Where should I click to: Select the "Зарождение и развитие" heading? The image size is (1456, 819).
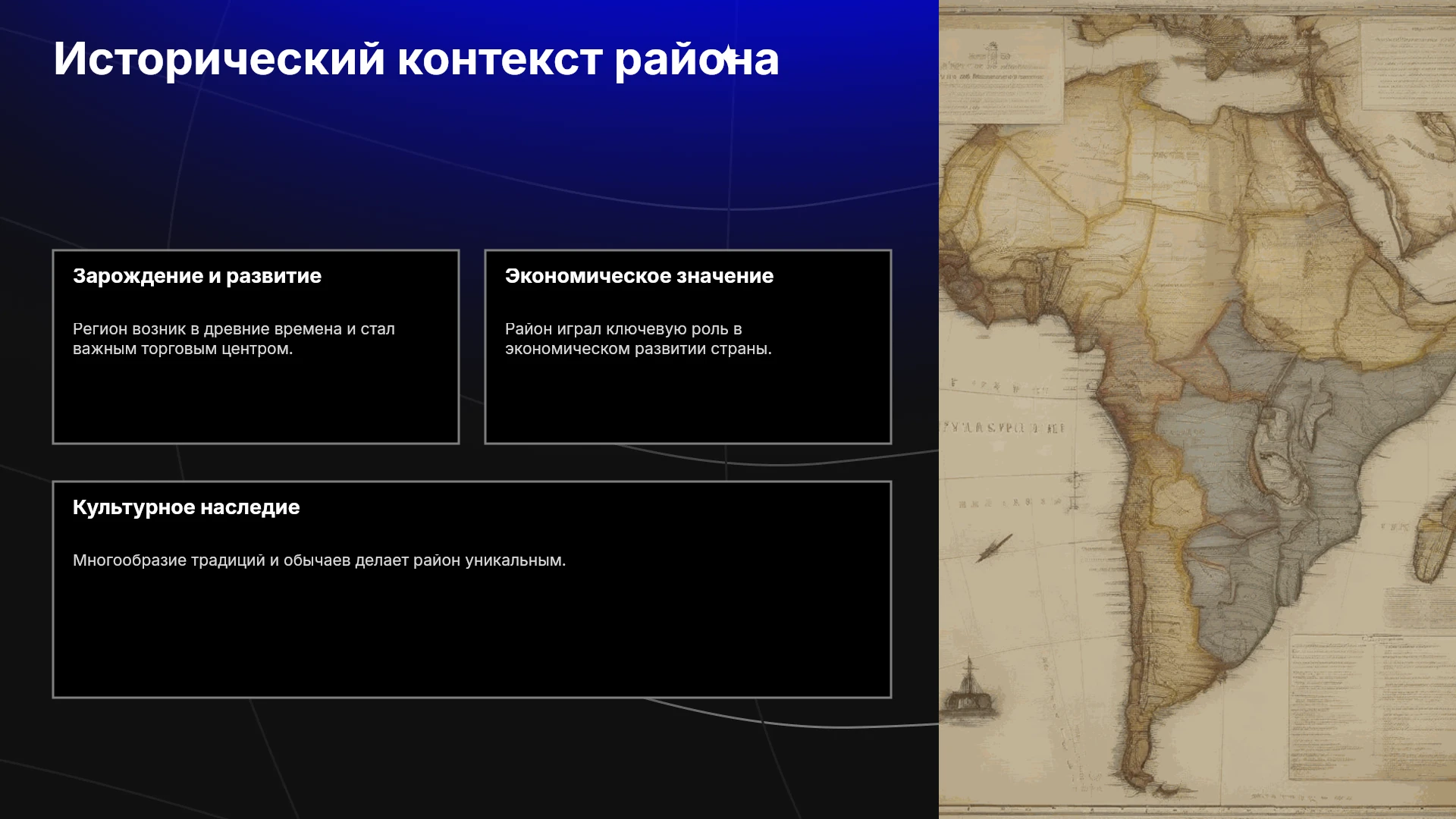(x=197, y=276)
